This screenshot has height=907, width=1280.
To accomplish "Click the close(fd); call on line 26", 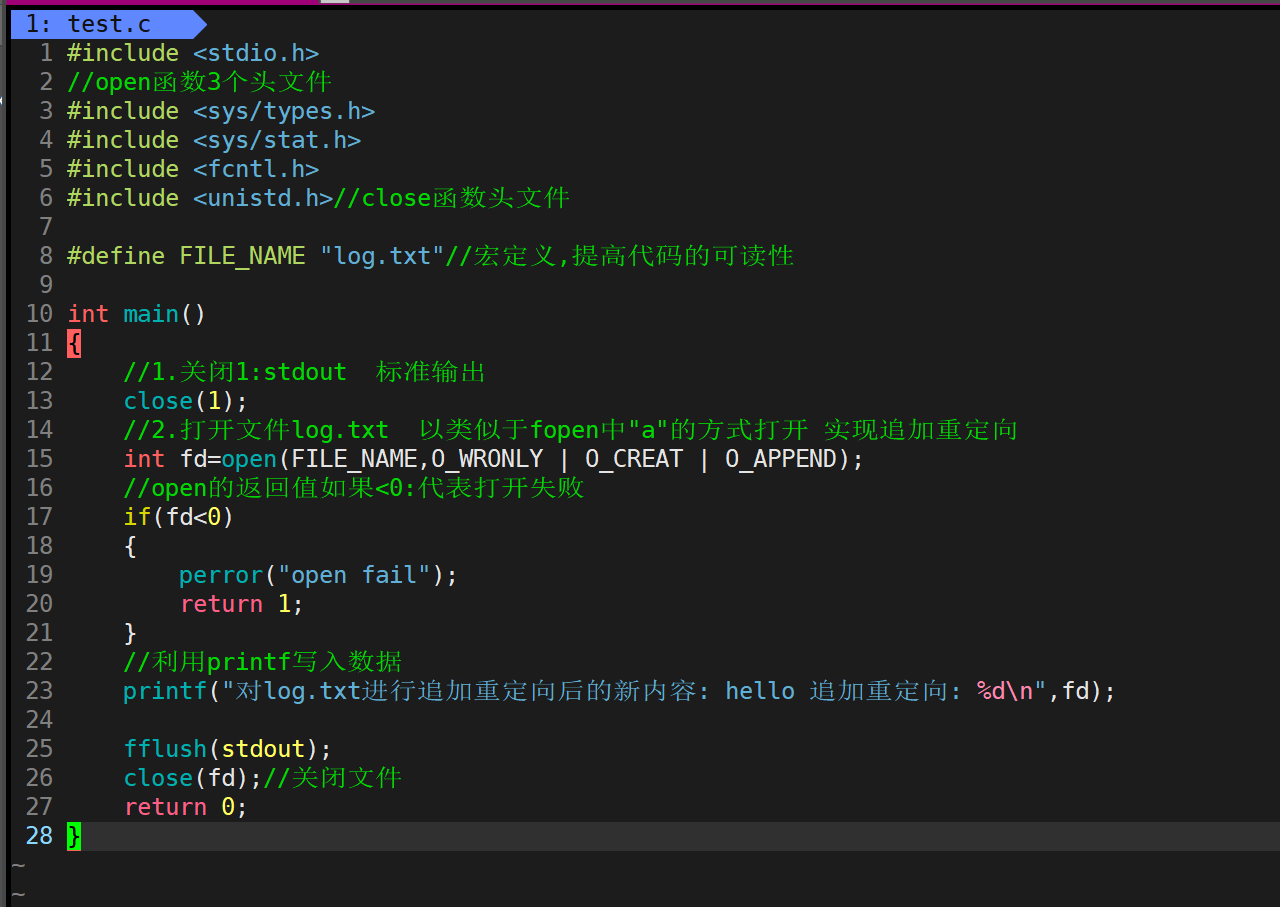I will point(192,778).
